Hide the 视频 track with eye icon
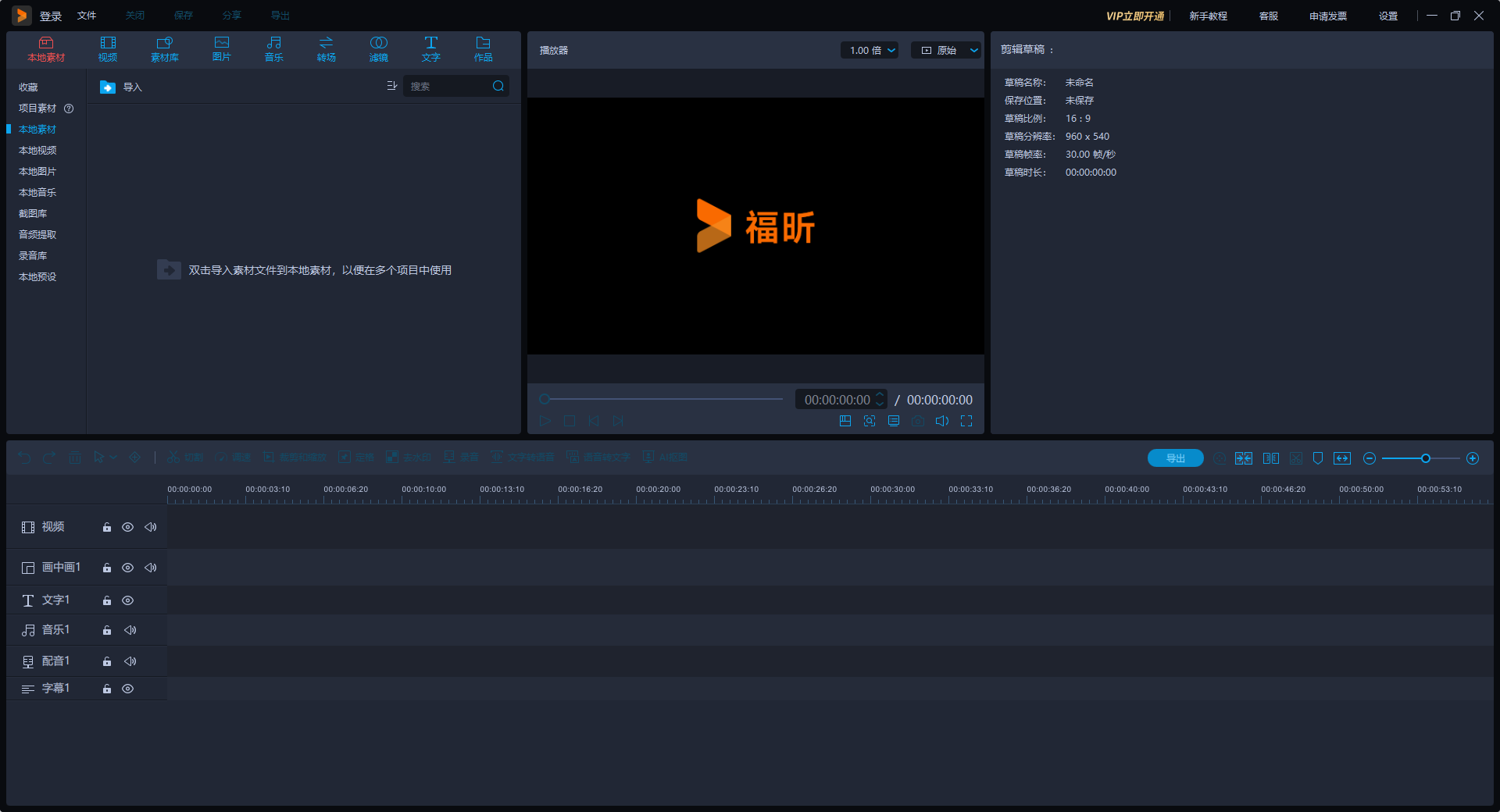 tap(127, 527)
